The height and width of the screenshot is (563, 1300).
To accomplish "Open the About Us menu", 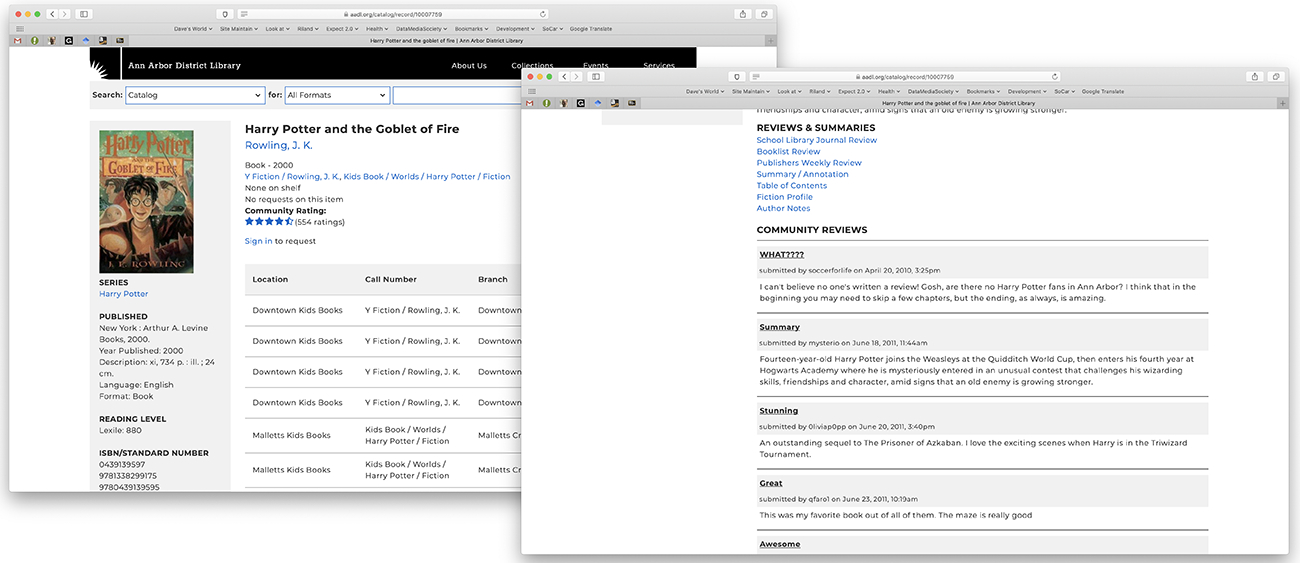I will [x=469, y=66].
